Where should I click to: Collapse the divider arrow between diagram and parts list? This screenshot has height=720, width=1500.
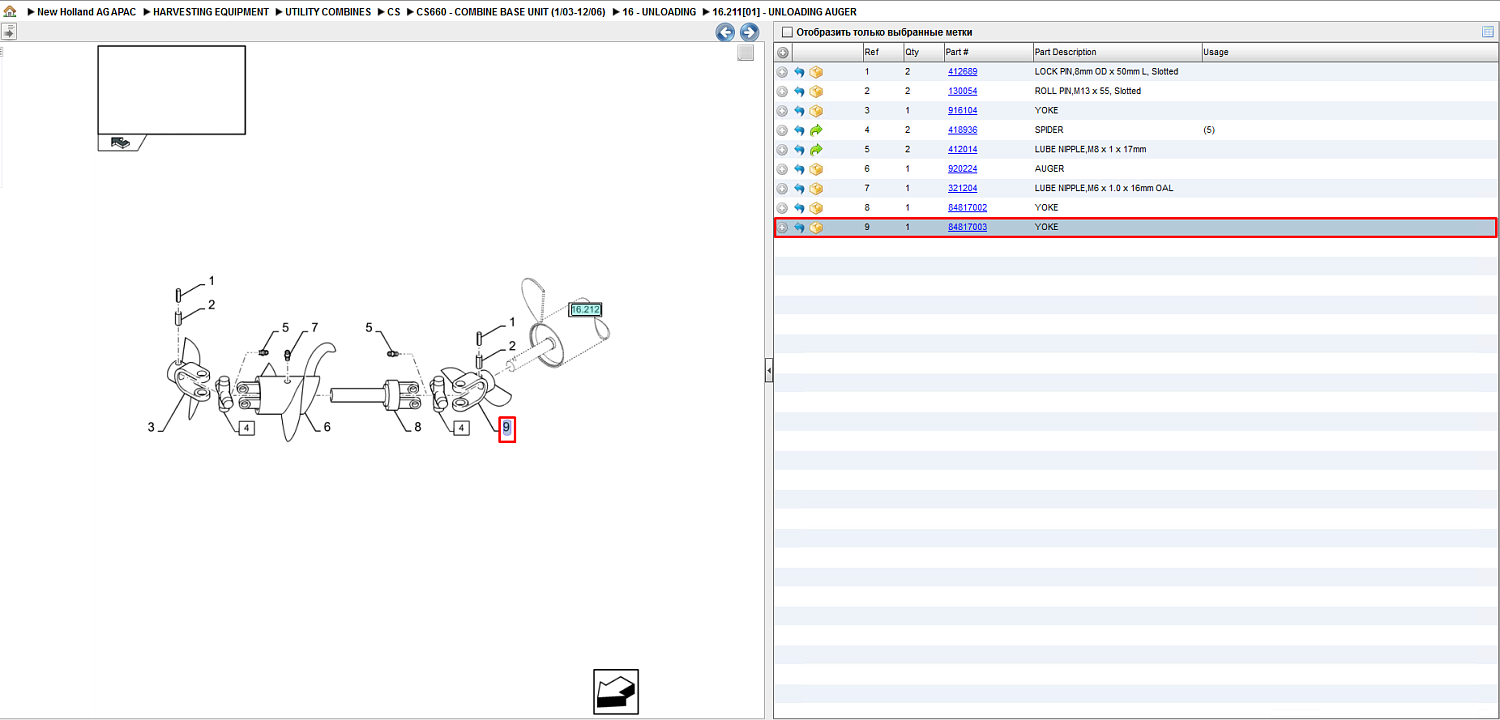coord(766,370)
